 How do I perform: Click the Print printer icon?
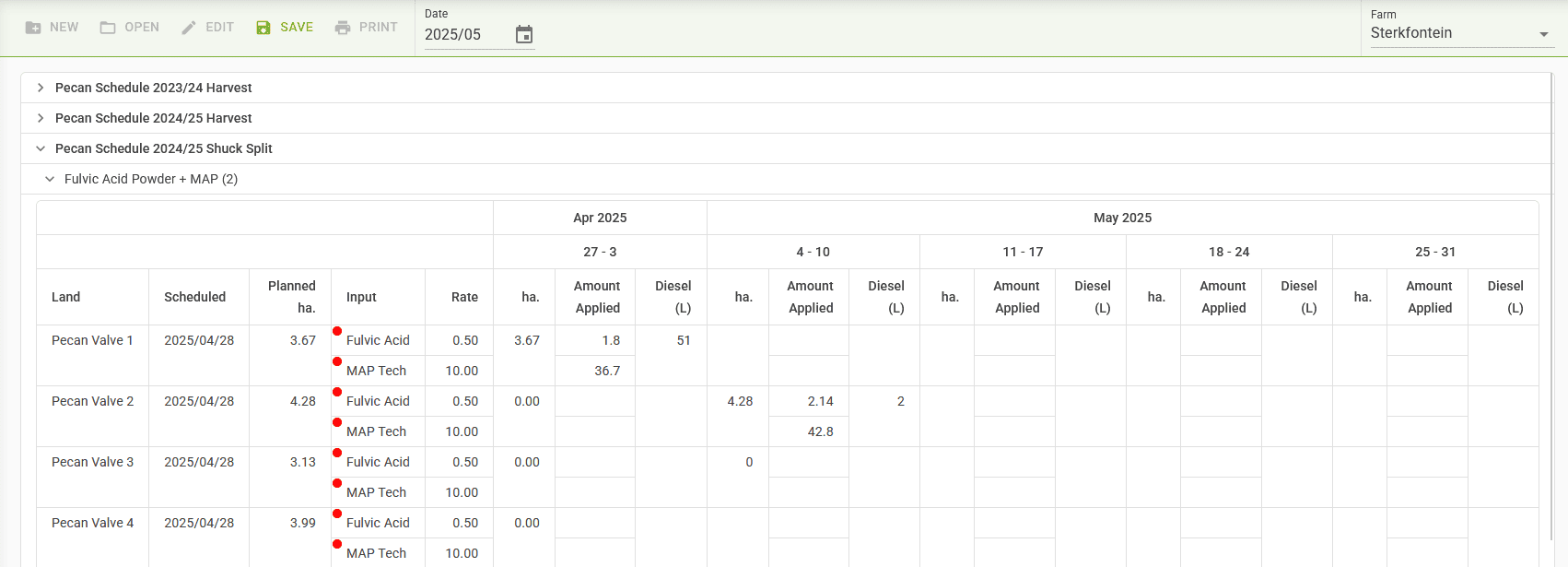pyautogui.click(x=343, y=28)
